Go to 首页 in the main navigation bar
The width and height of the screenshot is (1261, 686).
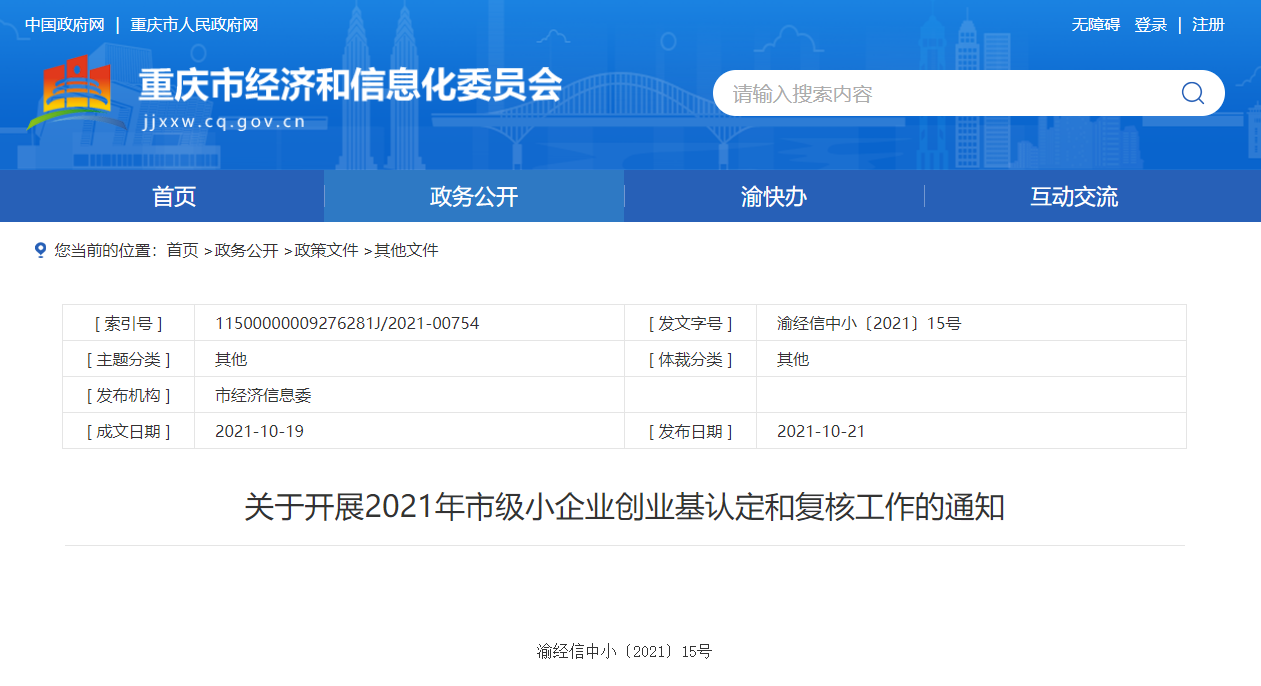click(x=174, y=197)
